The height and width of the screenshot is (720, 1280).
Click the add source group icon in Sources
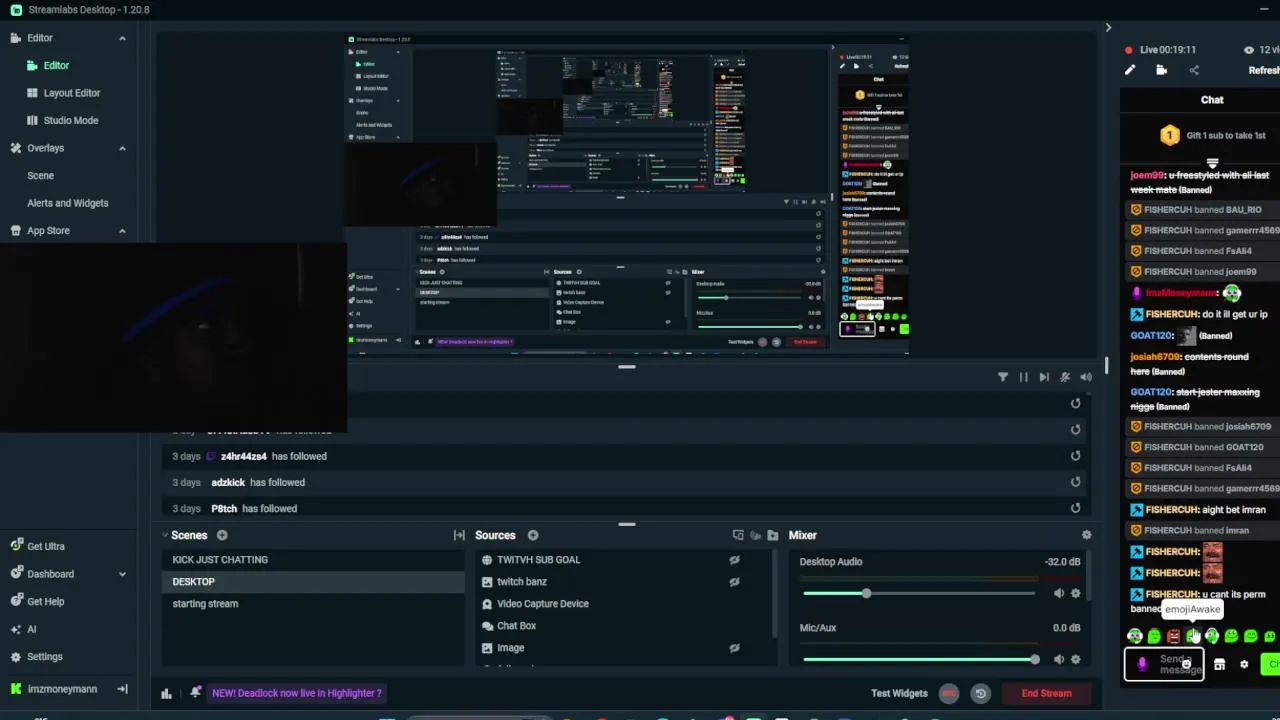click(755, 535)
